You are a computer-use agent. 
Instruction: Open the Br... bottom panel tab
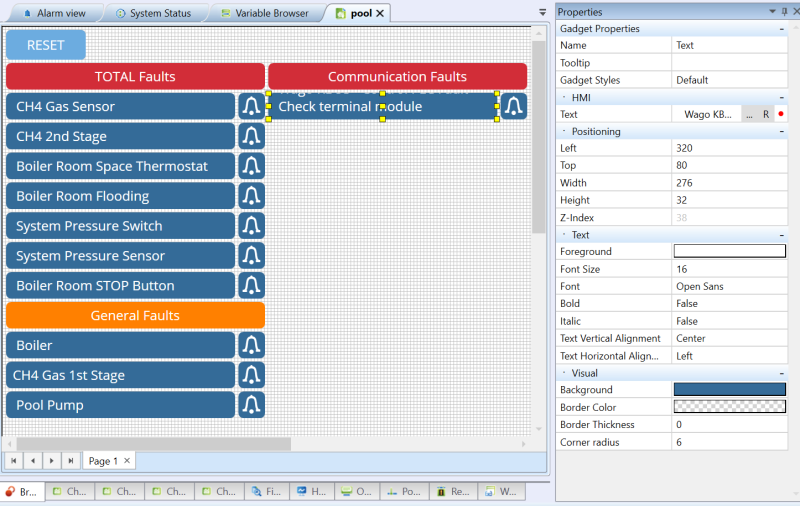pos(22,491)
